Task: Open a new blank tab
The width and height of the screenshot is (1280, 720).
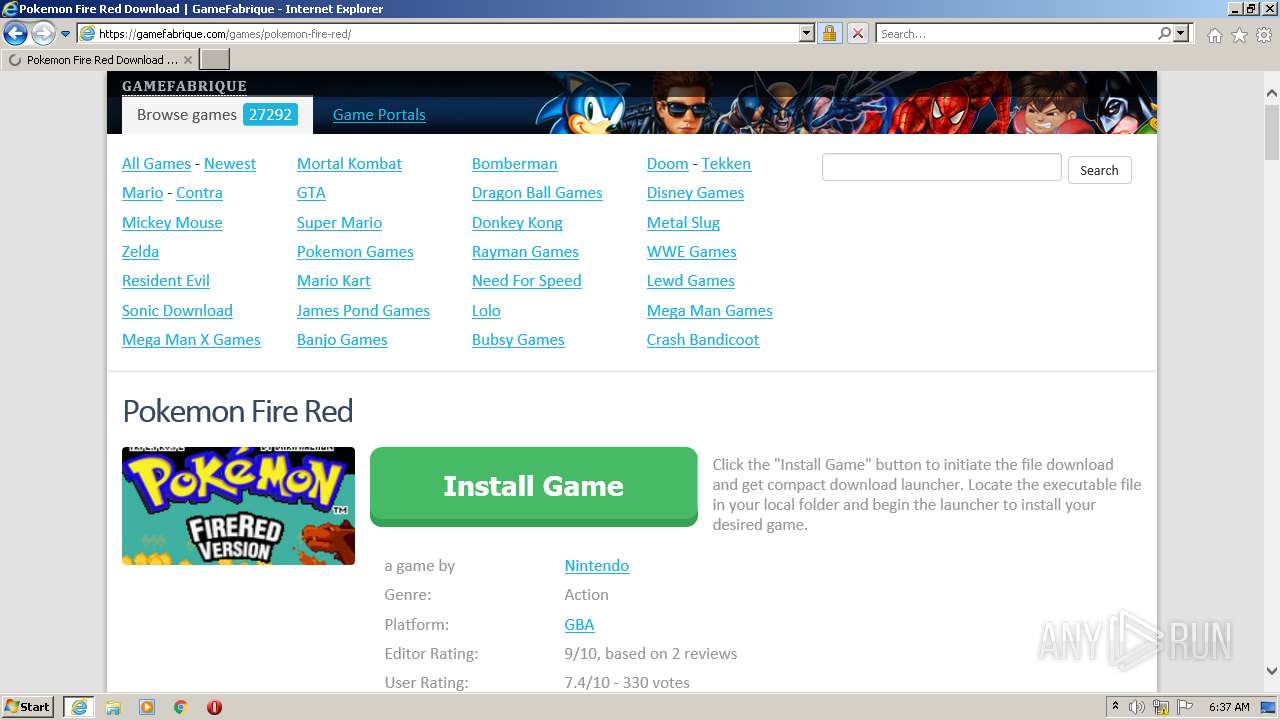Action: click(215, 59)
